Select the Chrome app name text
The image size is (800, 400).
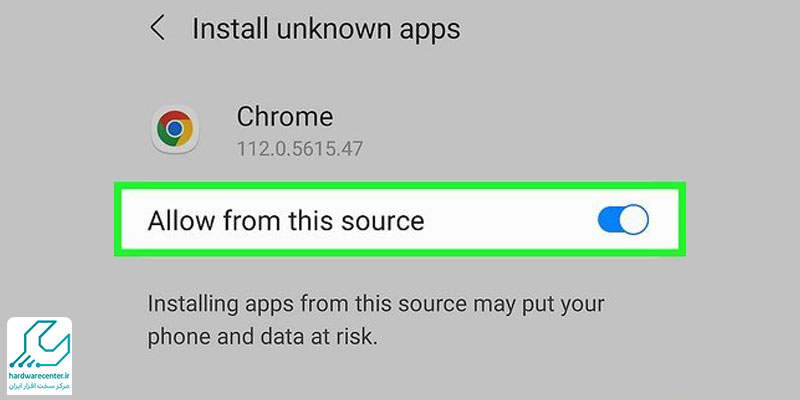[x=285, y=117]
